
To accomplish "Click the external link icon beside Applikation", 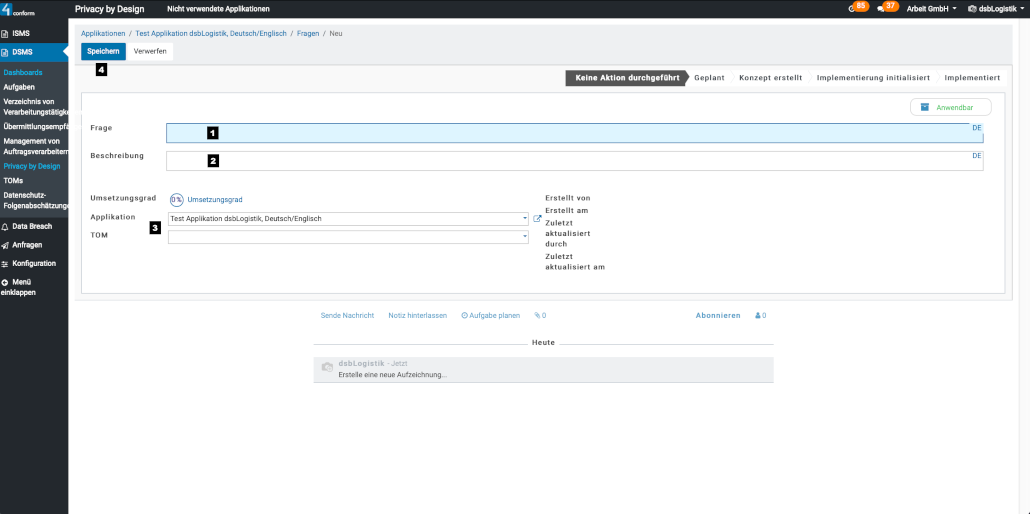I will point(537,218).
